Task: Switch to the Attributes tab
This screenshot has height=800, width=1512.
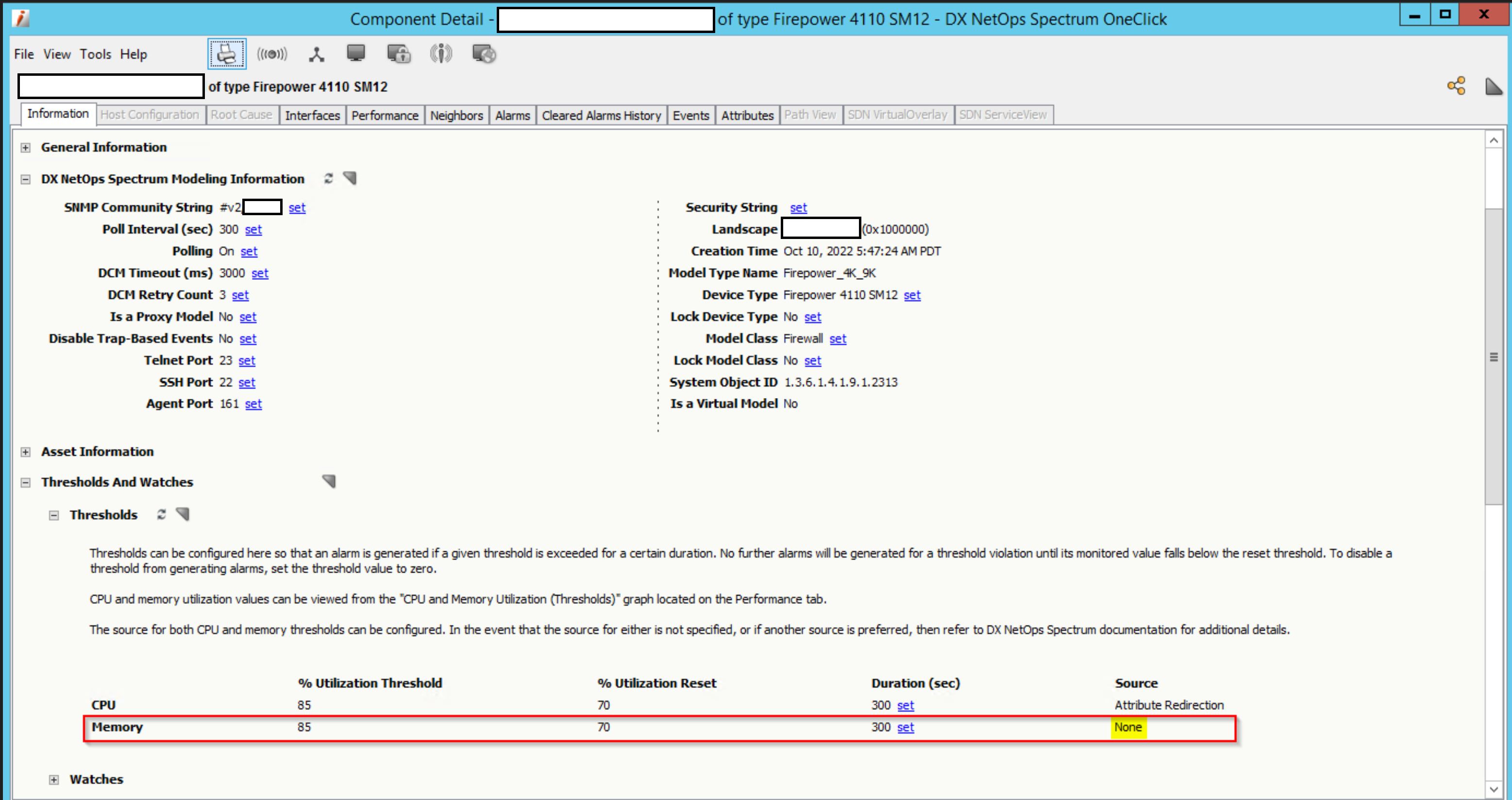Action: click(747, 115)
